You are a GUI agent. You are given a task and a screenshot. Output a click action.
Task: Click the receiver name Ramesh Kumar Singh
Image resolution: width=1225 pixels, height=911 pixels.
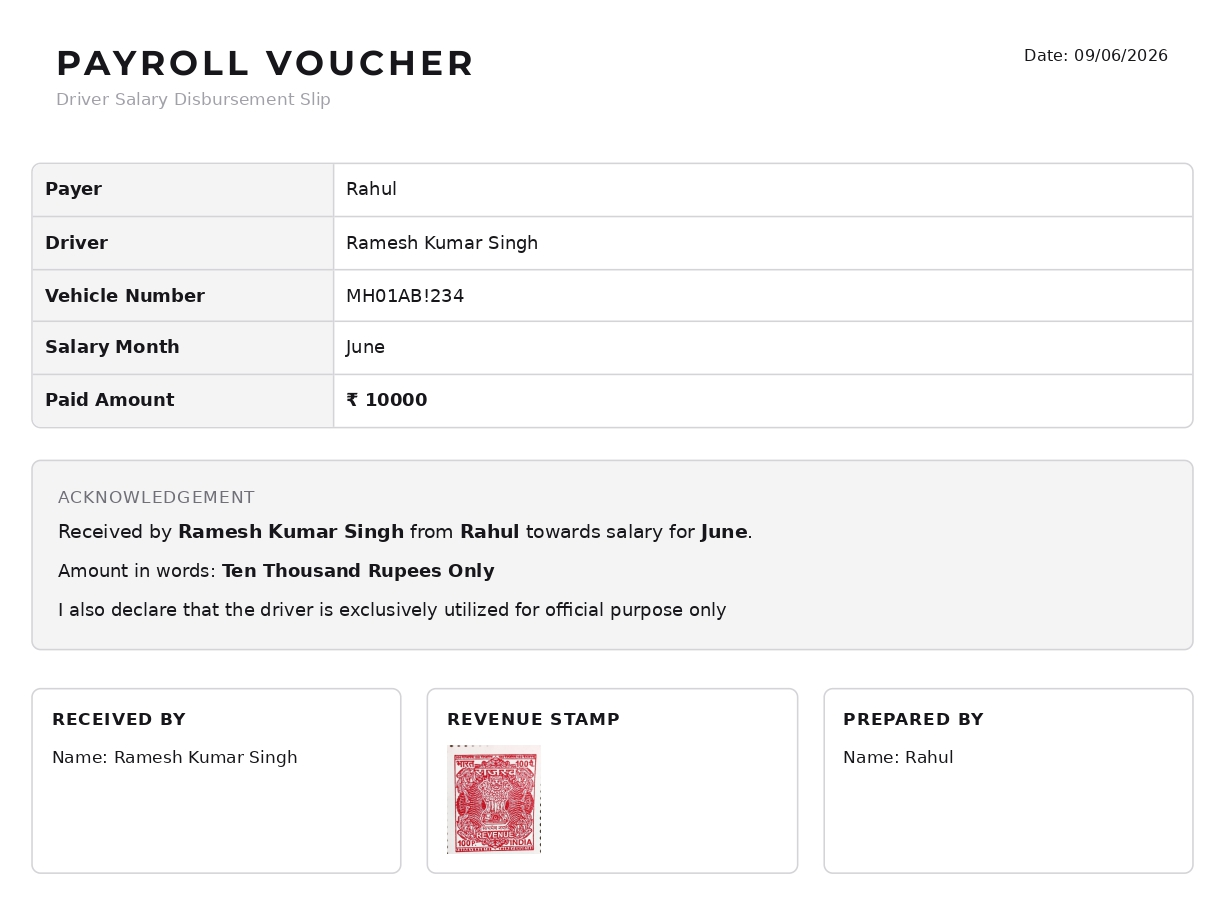click(206, 758)
